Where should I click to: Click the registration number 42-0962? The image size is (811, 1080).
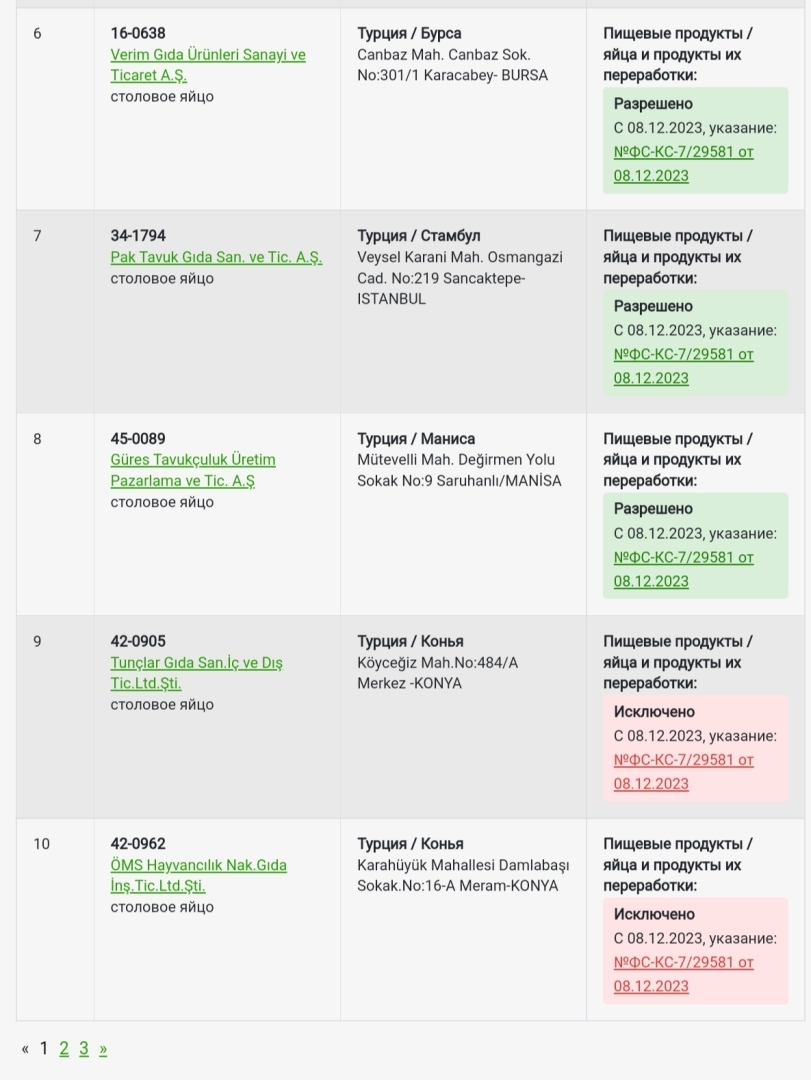click(138, 843)
